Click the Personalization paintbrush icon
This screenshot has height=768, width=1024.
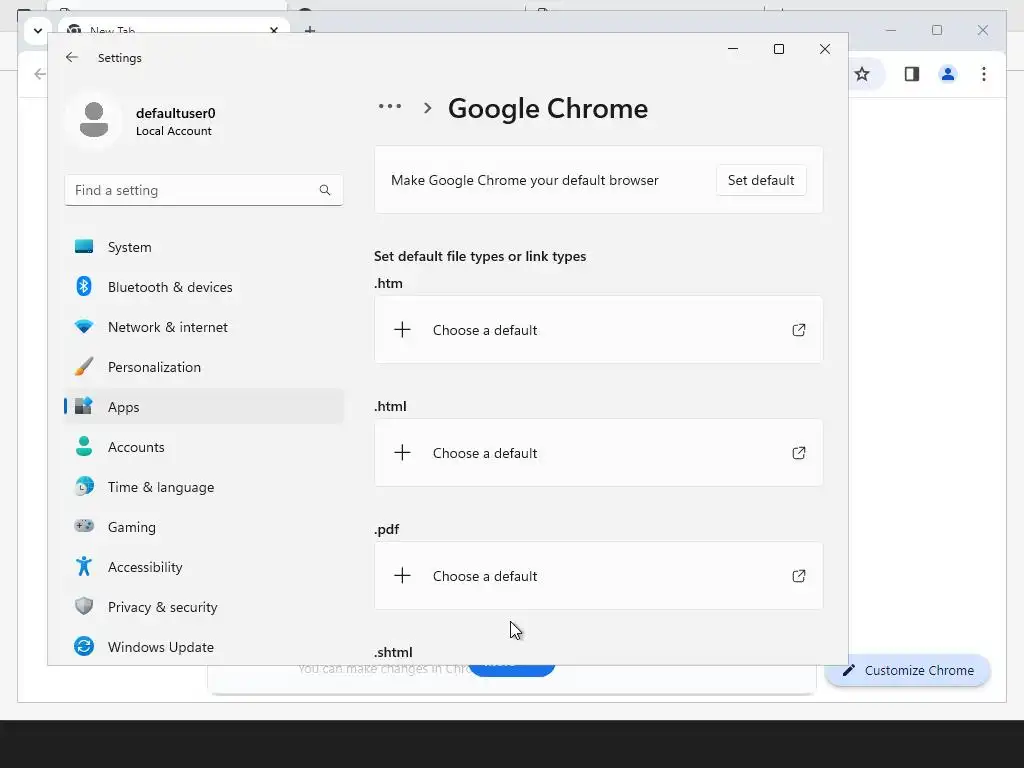click(x=84, y=366)
